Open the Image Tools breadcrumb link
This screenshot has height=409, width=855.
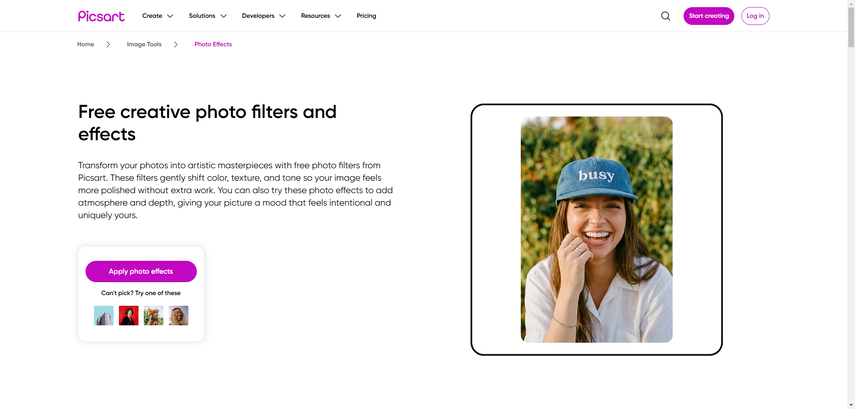tap(144, 44)
